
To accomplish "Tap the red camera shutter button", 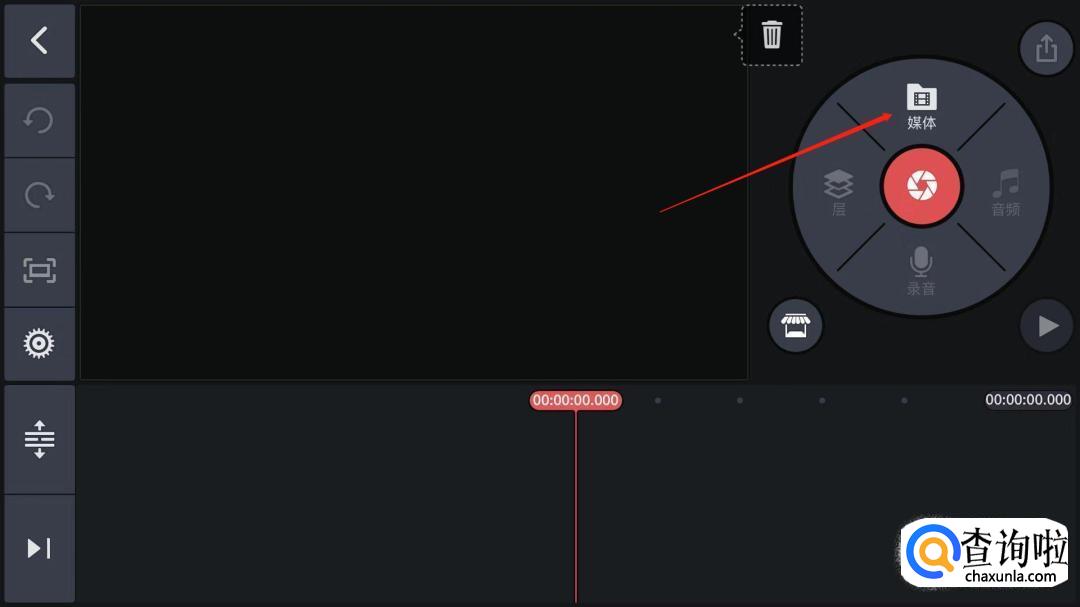I will tap(922, 186).
